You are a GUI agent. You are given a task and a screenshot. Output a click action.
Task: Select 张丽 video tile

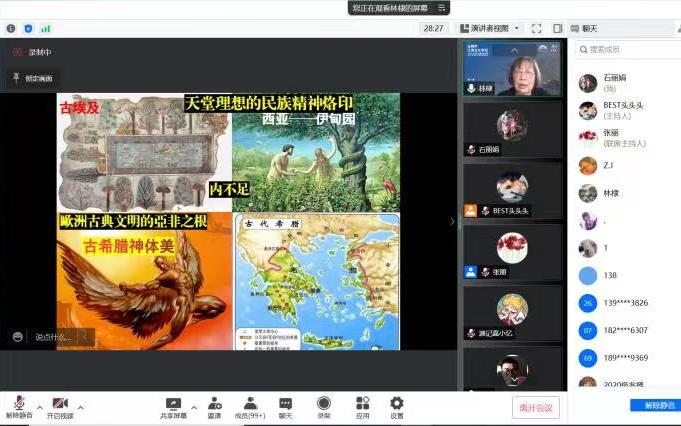click(512, 252)
